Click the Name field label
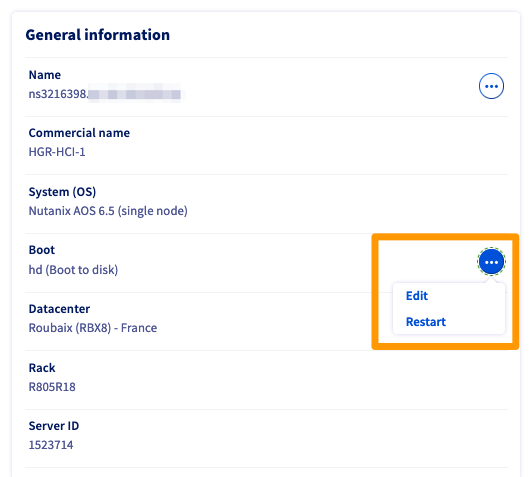This screenshot has height=477, width=532. click(x=45, y=75)
